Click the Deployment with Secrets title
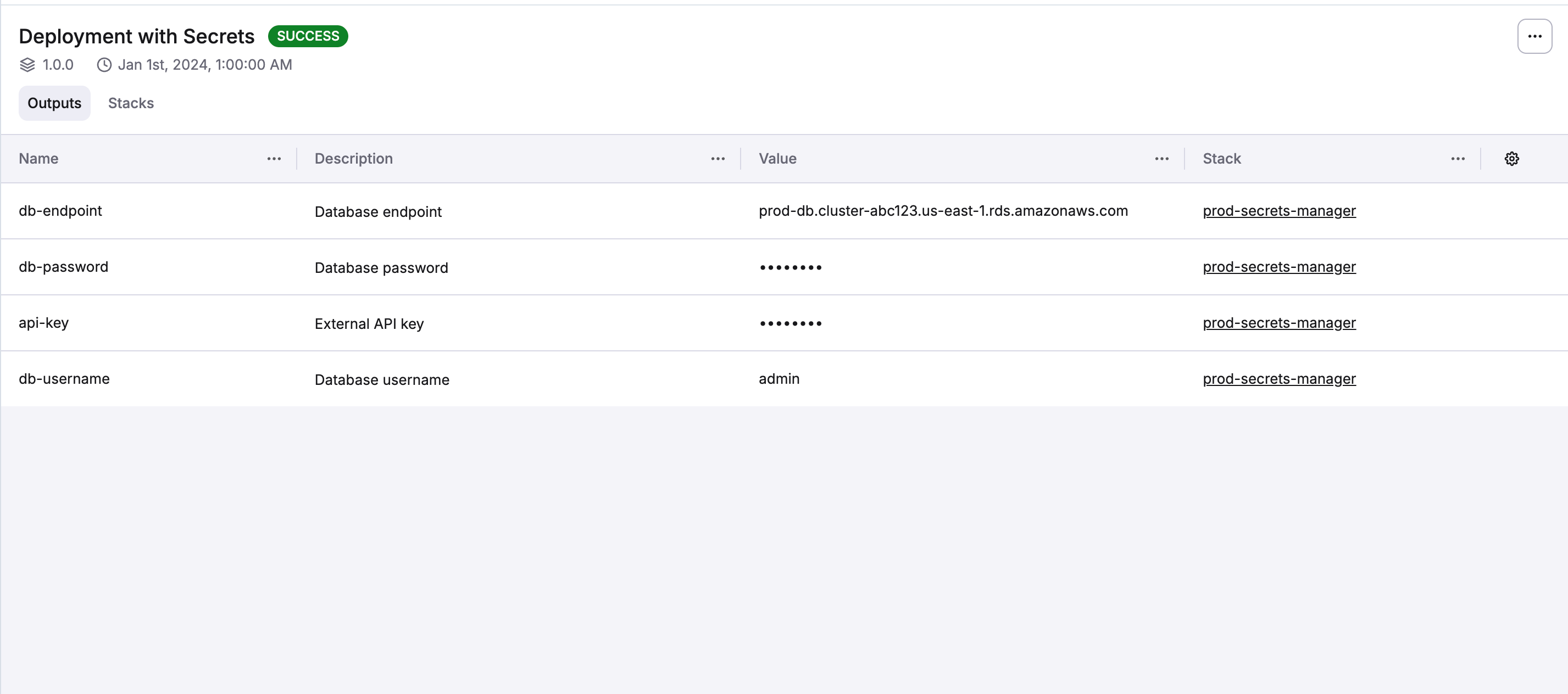This screenshot has width=1568, height=694. (x=136, y=36)
